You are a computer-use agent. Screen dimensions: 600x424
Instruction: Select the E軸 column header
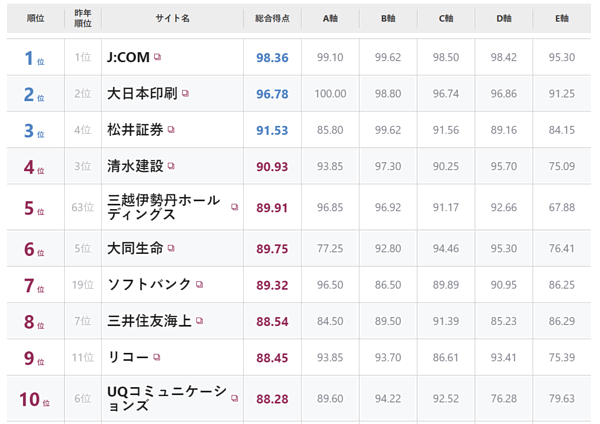[562, 19]
